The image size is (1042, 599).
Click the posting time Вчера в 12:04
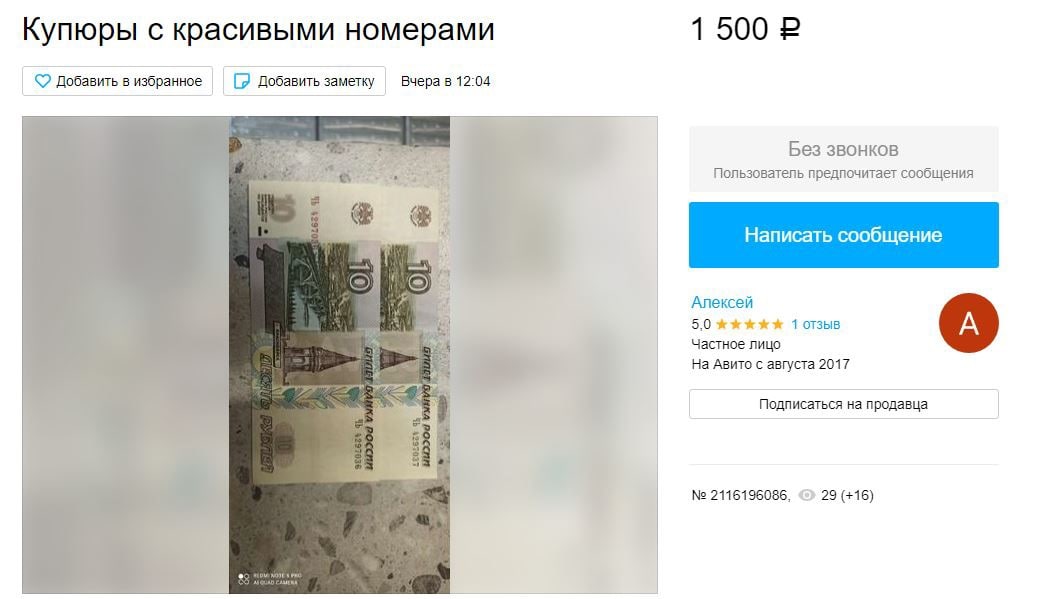tap(445, 81)
